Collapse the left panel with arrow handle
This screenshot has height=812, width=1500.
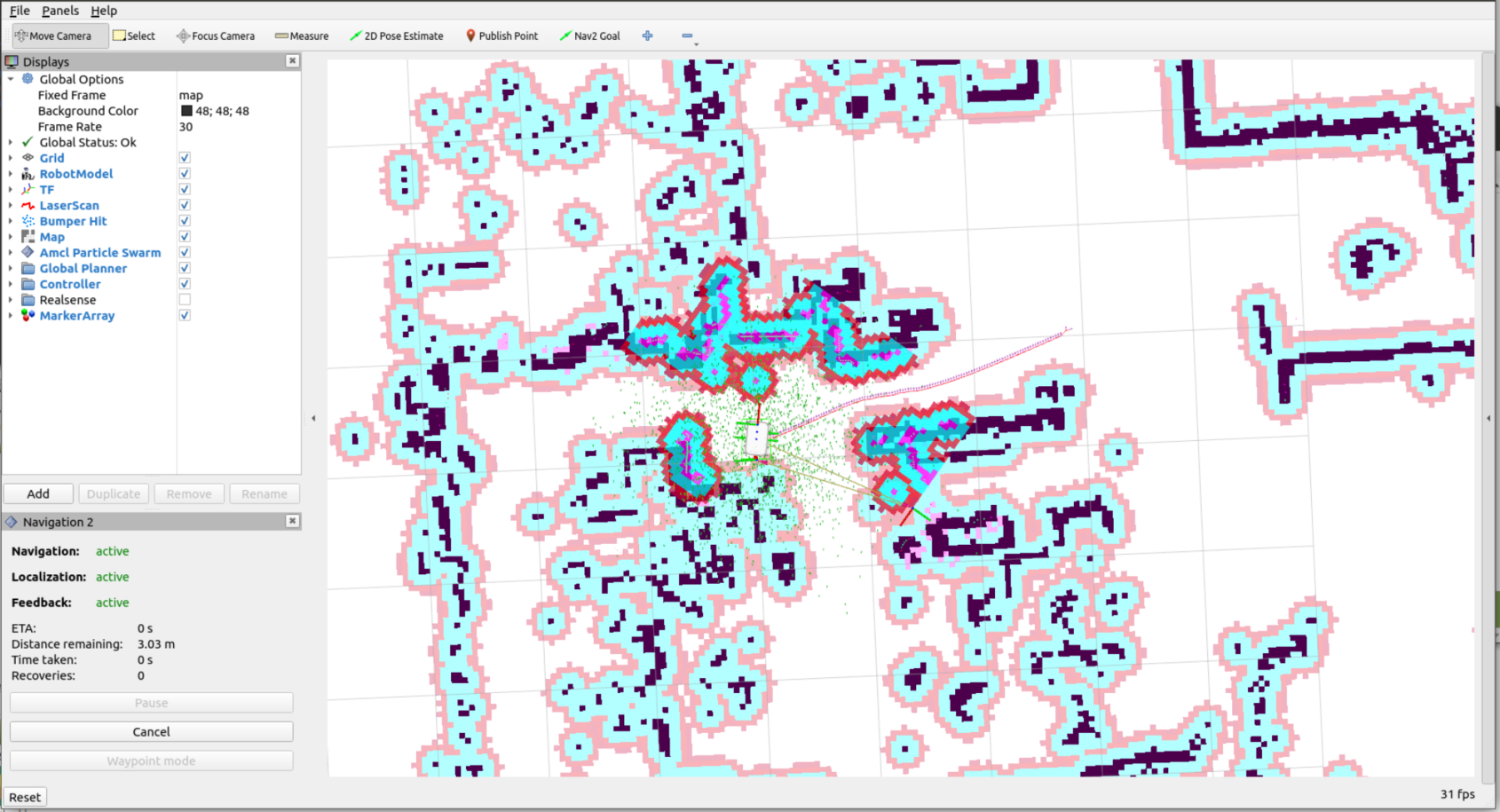point(313,418)
